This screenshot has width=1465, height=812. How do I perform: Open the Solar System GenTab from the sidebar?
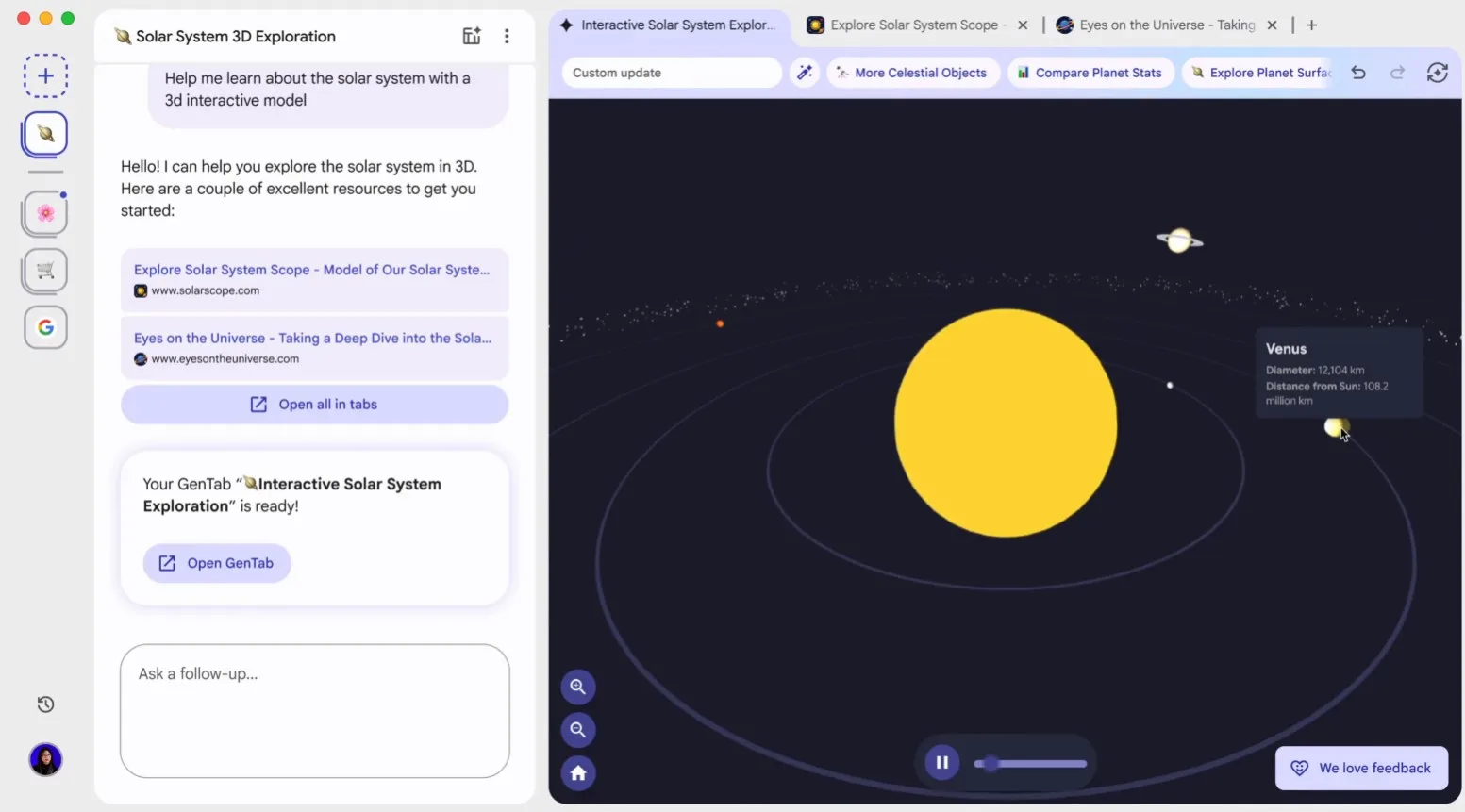[44, 133]
